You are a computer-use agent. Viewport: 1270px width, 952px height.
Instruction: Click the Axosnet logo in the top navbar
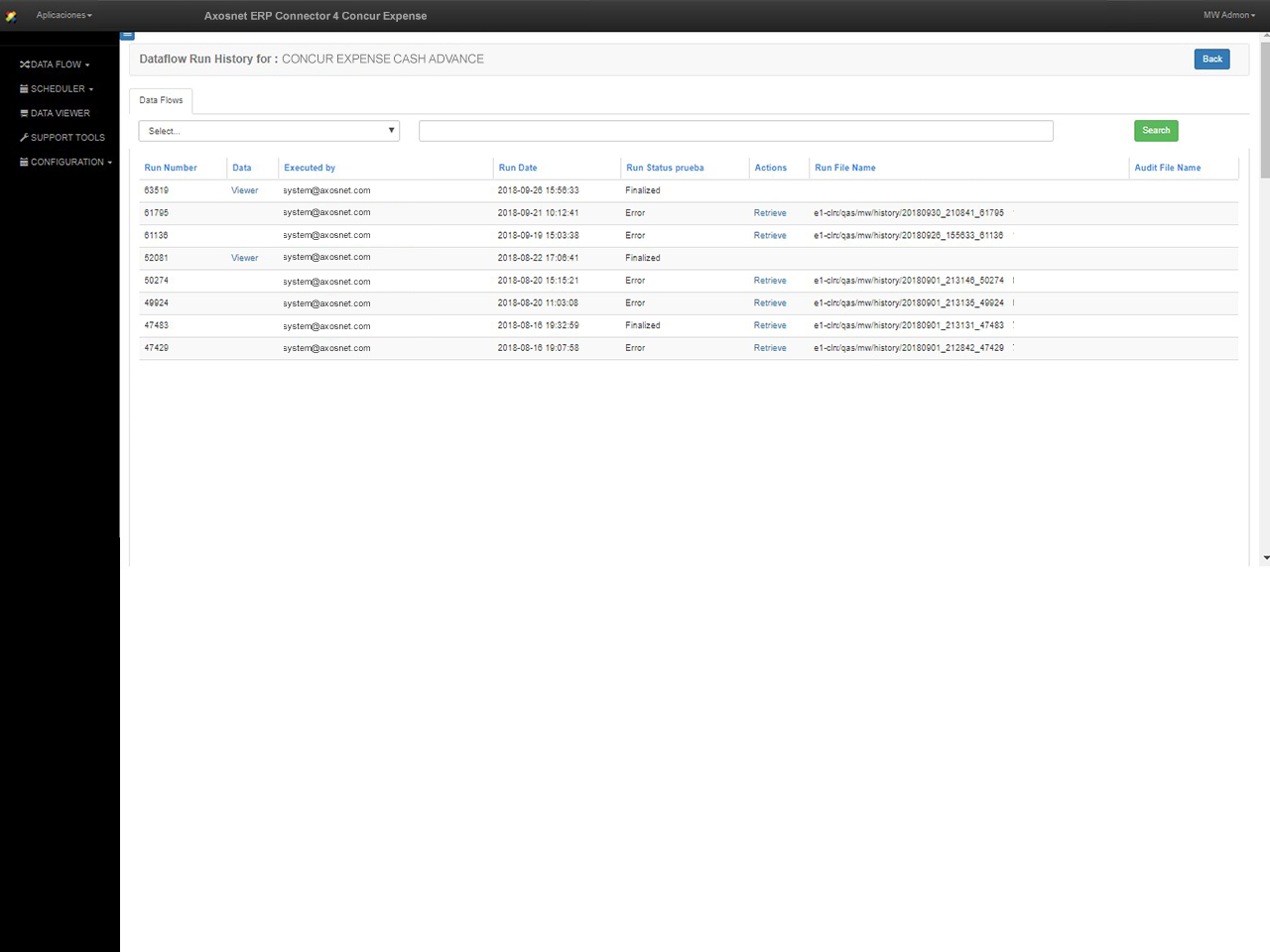(x=11, y=15)
